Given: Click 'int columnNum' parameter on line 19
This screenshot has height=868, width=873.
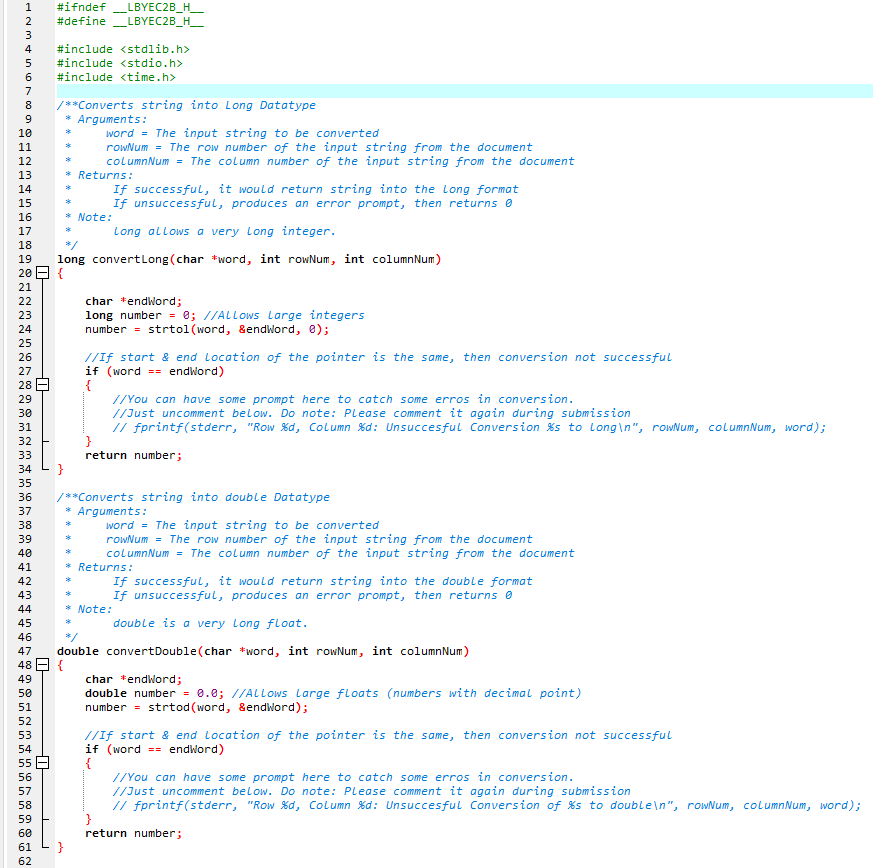Looking at the screenshot, I should click(389, 259).
